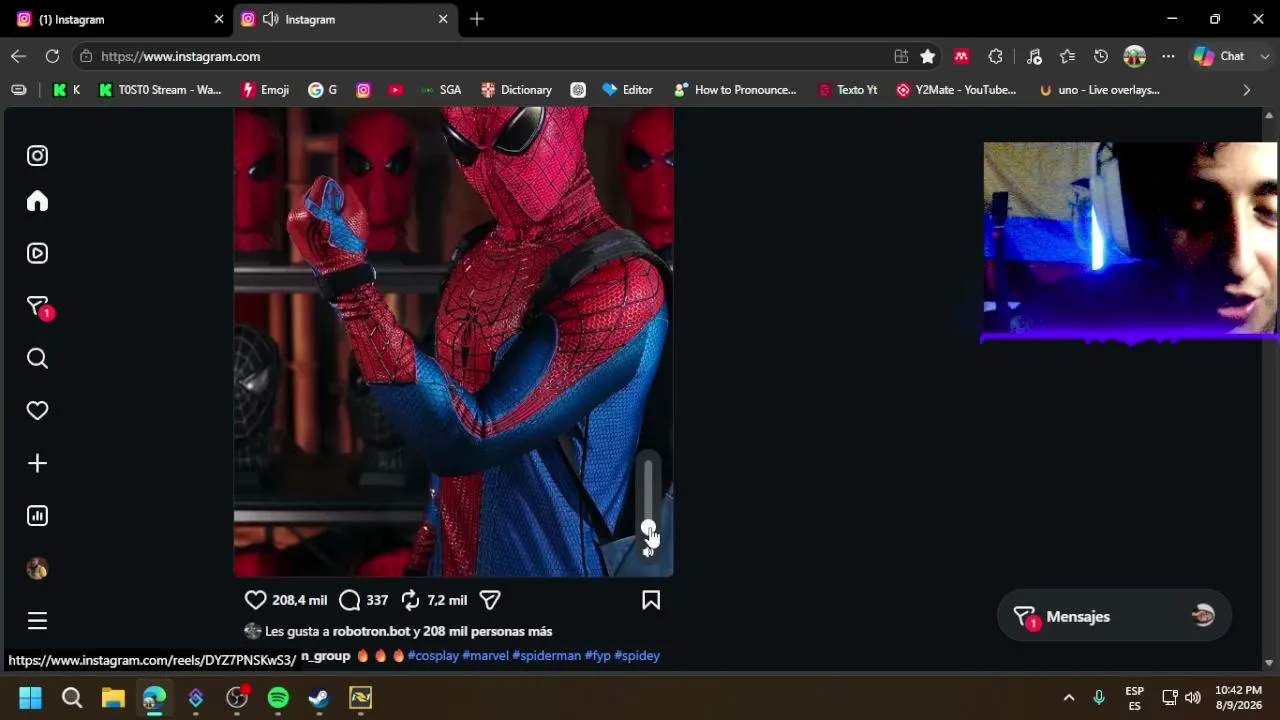The height and width of the screenshot is (720, 1280).
Task: Mute the reel audio speaker icon
Action: pyautogui.click(x=648, y=551)
